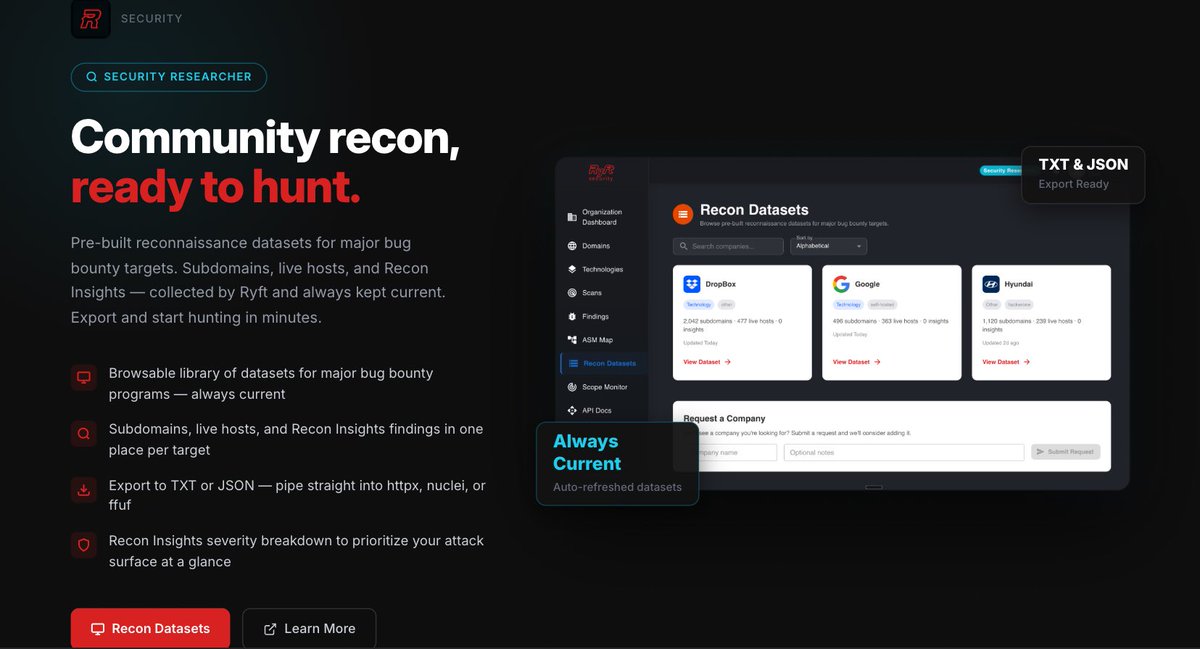Click the Ryft Security logo in the page header
Screen dimensions: 1200x649
91,18
